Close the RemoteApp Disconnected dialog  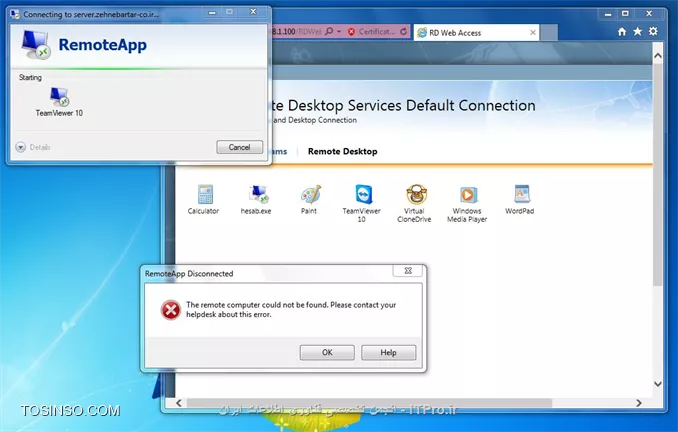point(408,271)
